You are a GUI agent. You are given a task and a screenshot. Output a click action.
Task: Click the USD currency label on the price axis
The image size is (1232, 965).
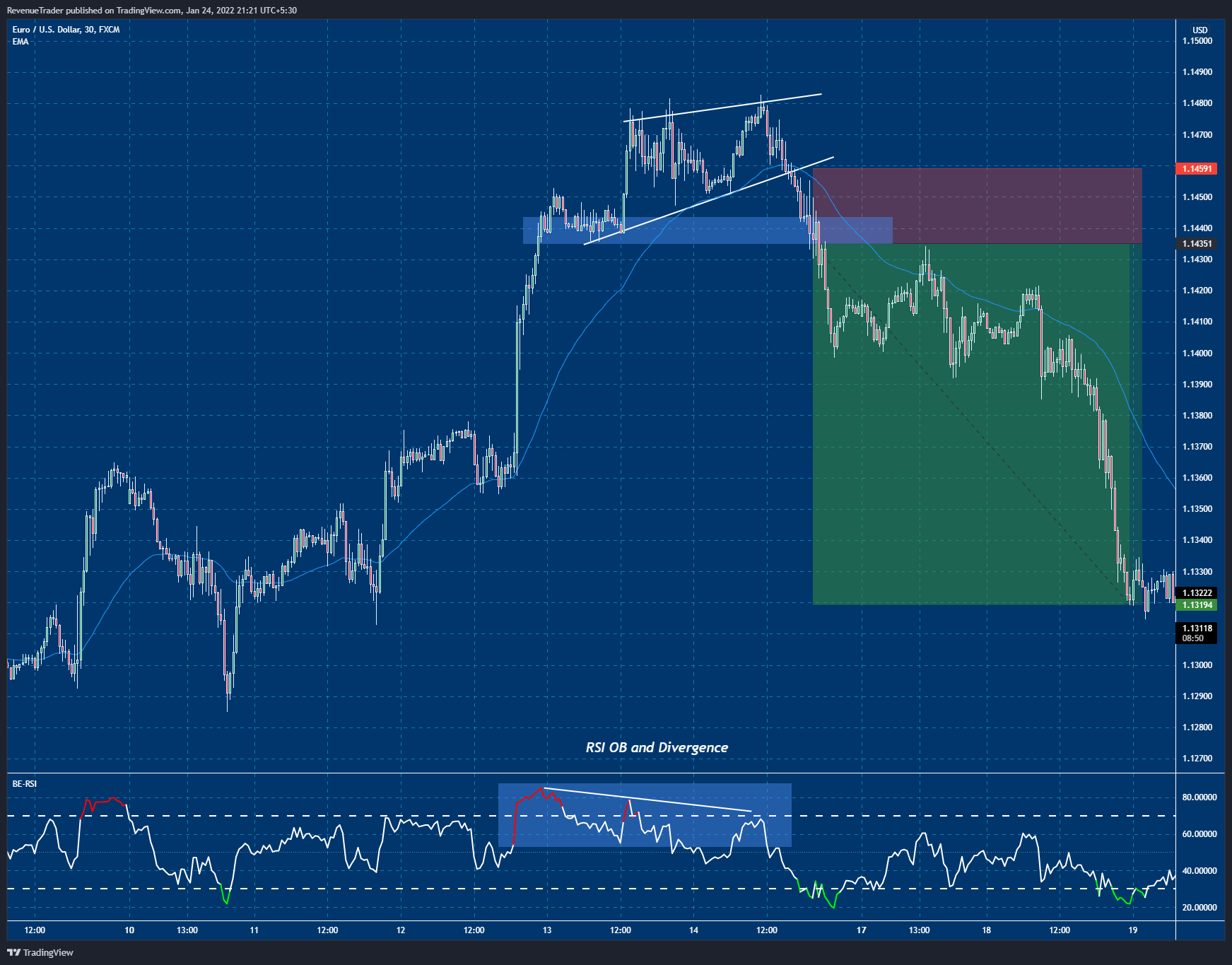pos(1200,30)
